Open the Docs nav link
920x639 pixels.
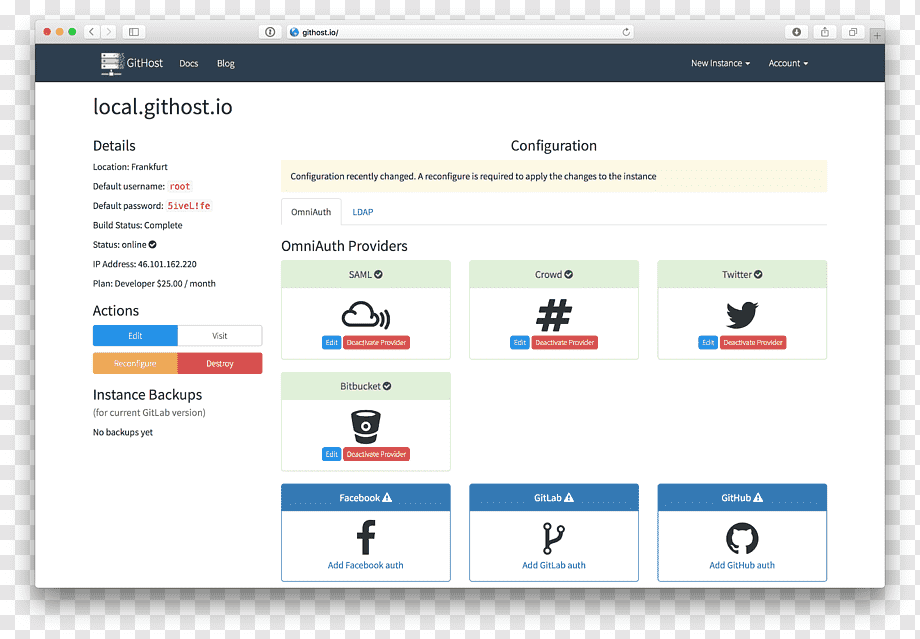click(x=188, y=63)
